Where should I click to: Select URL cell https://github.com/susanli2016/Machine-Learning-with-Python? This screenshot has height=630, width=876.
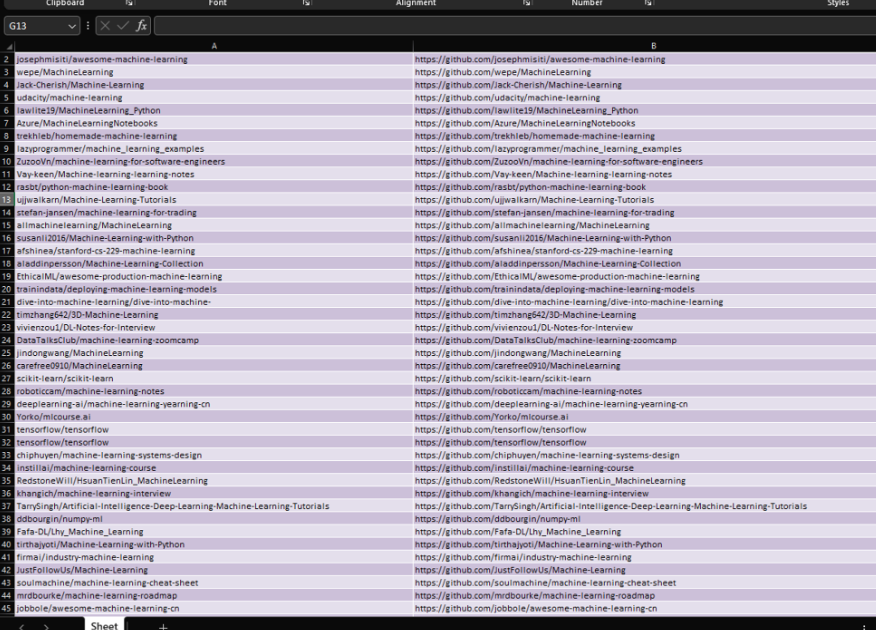tap(645, 238)
